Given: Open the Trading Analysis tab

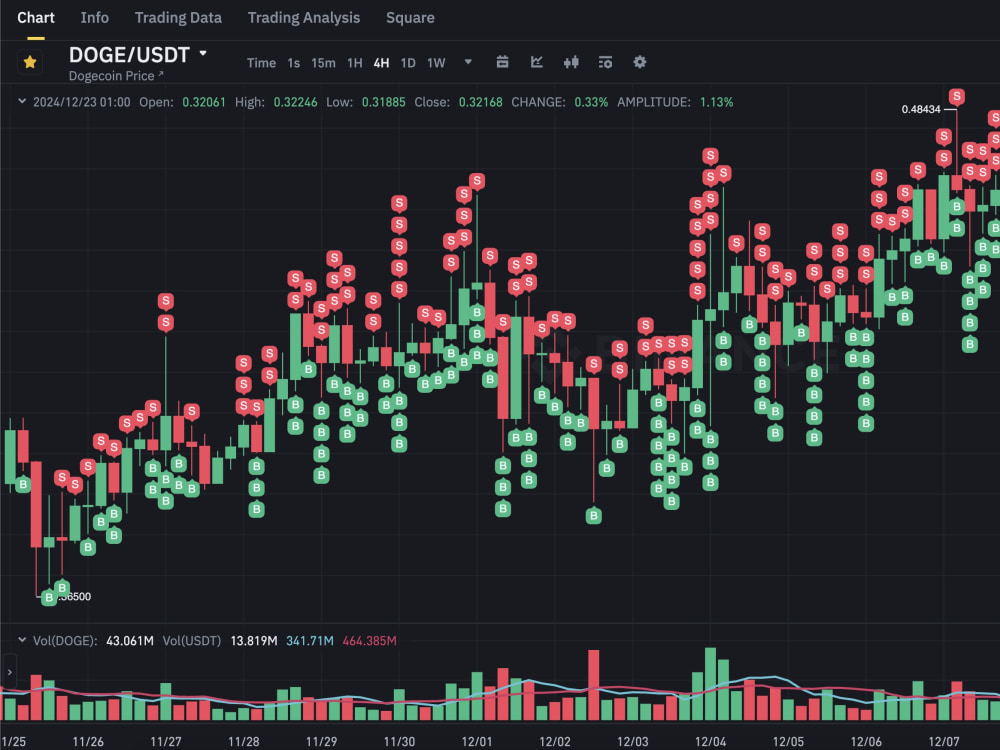Looking at the screenshot, I should click(304, 18).
